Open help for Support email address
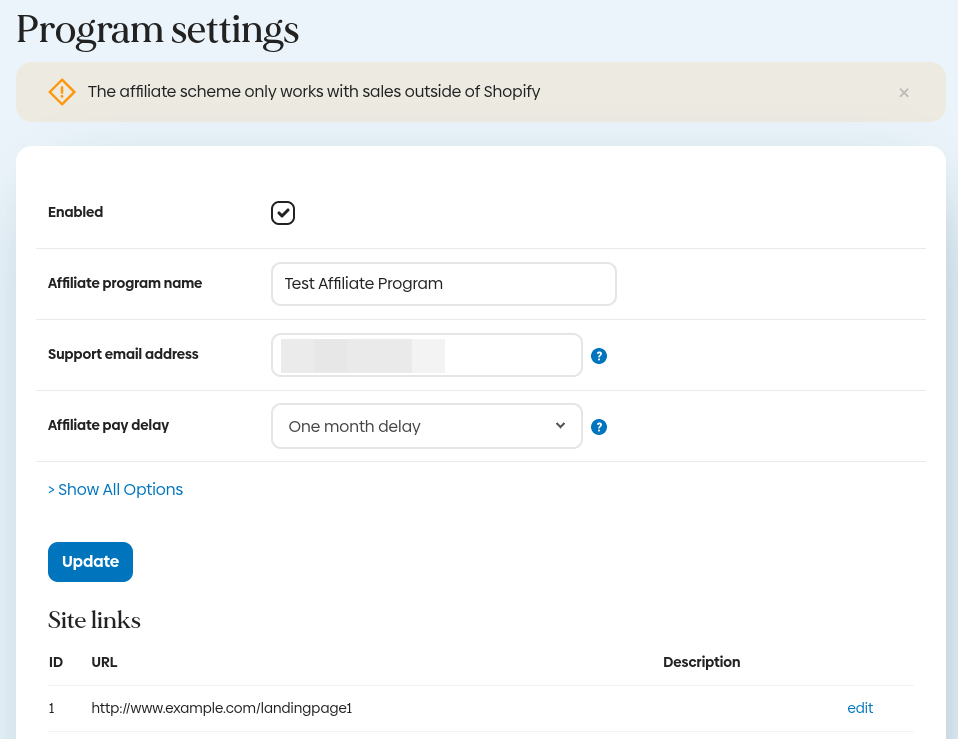 (599, 356)
